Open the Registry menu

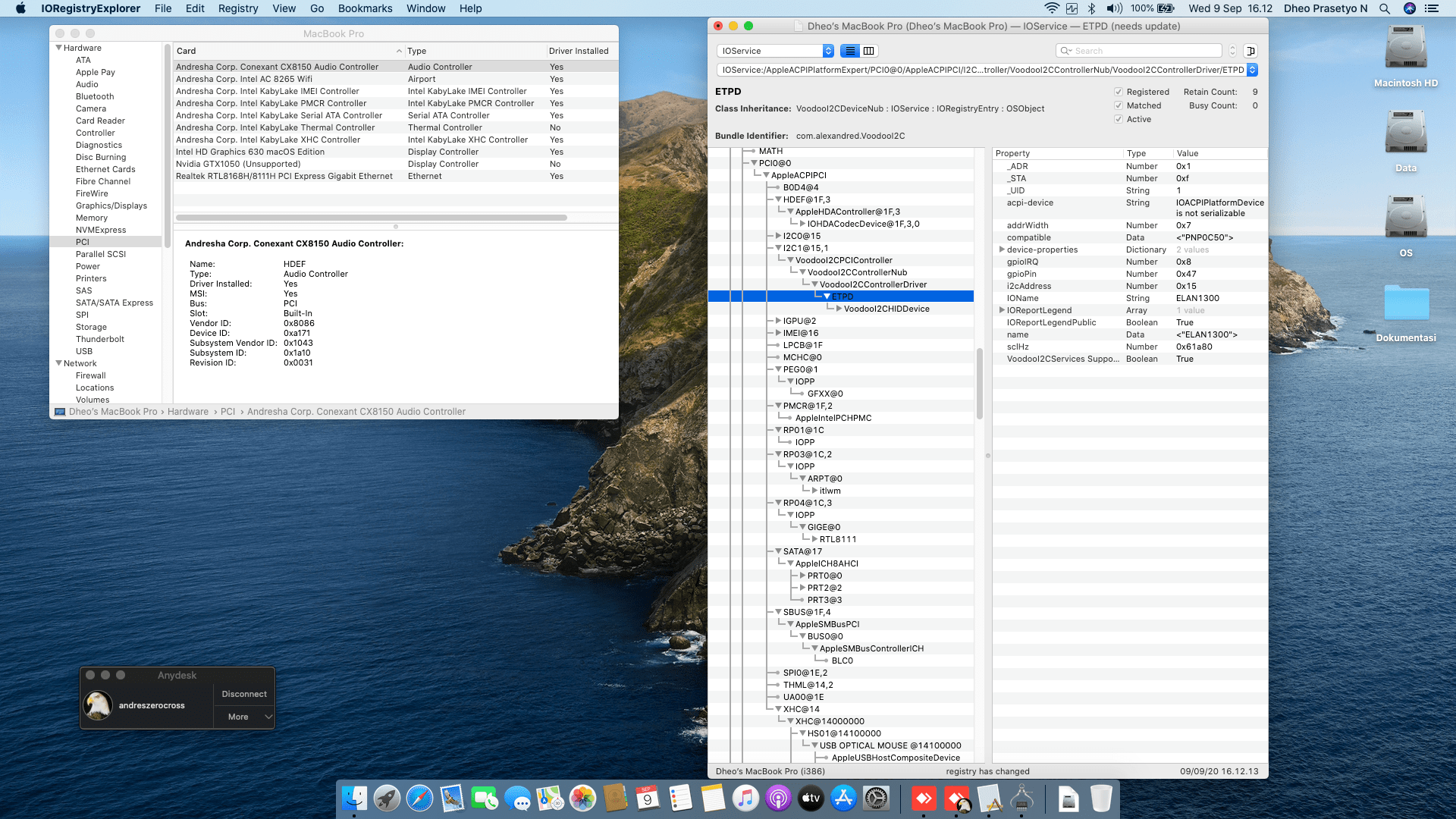point(238,8)
